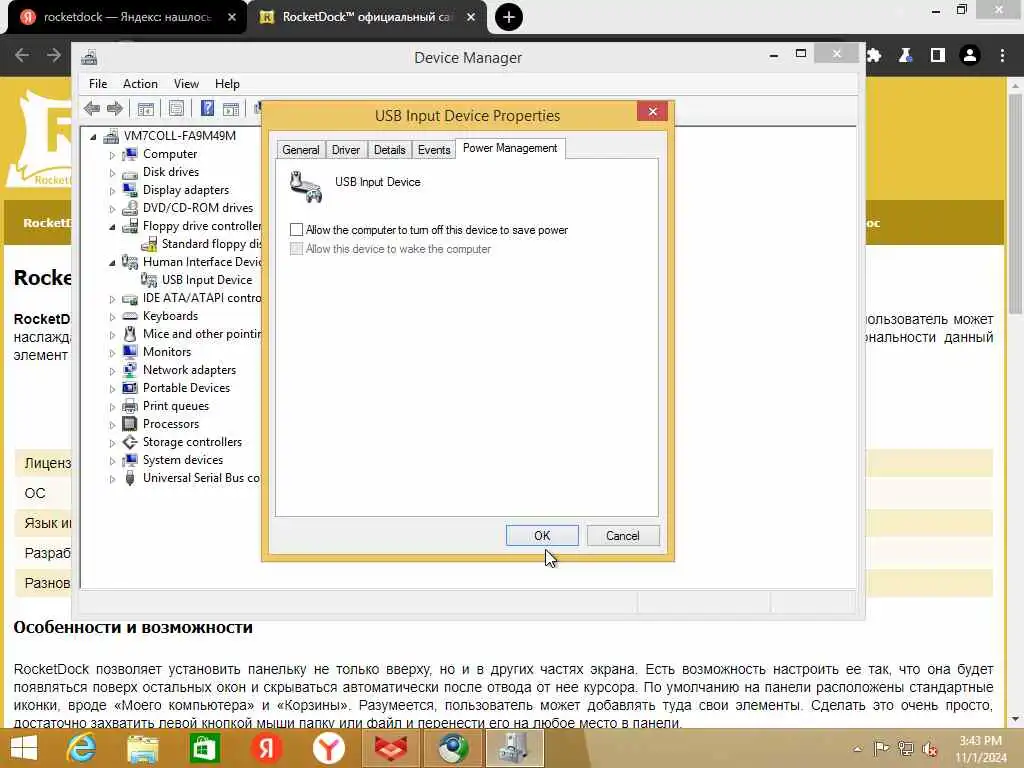Click Device Manager window title icon
This screenshot has width=1024, height=768.
point(89,57)
